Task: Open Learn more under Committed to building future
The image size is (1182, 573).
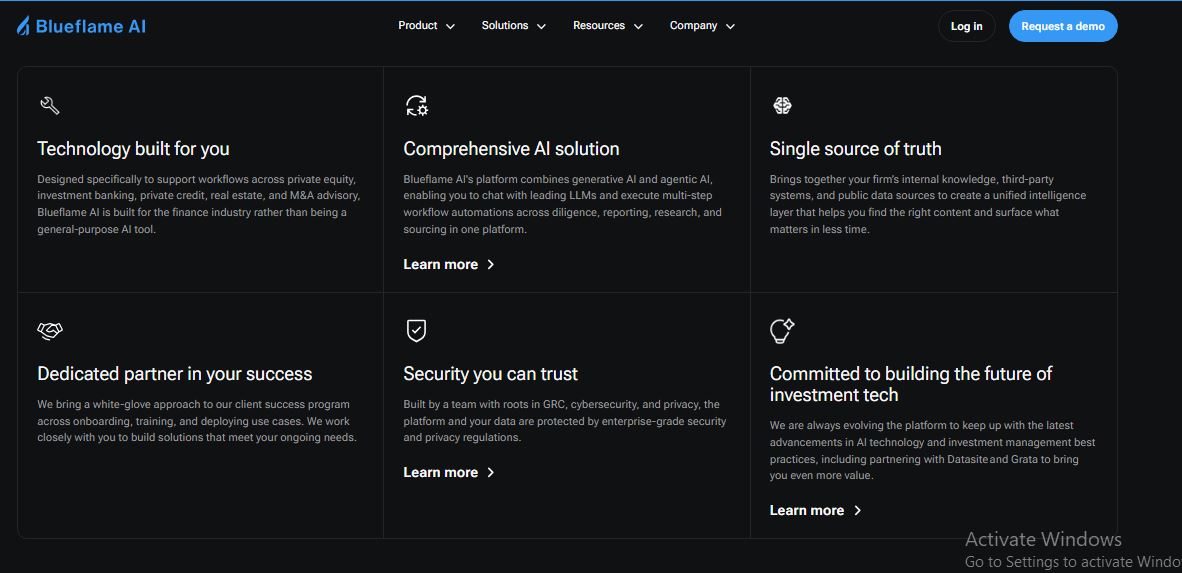Action: [x=807, y=510]
